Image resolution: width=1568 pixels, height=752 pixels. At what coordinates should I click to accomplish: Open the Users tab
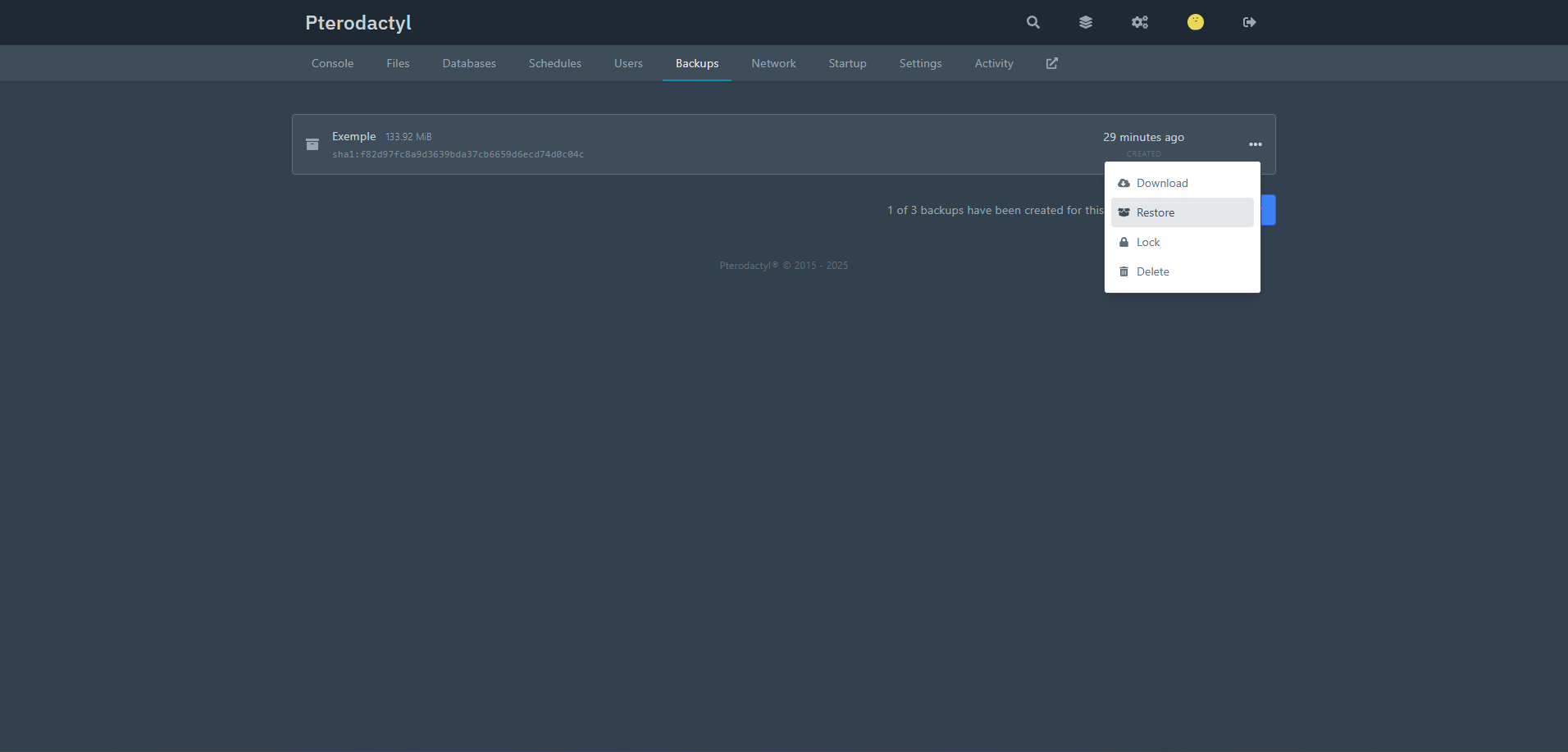tap(628, 63)
